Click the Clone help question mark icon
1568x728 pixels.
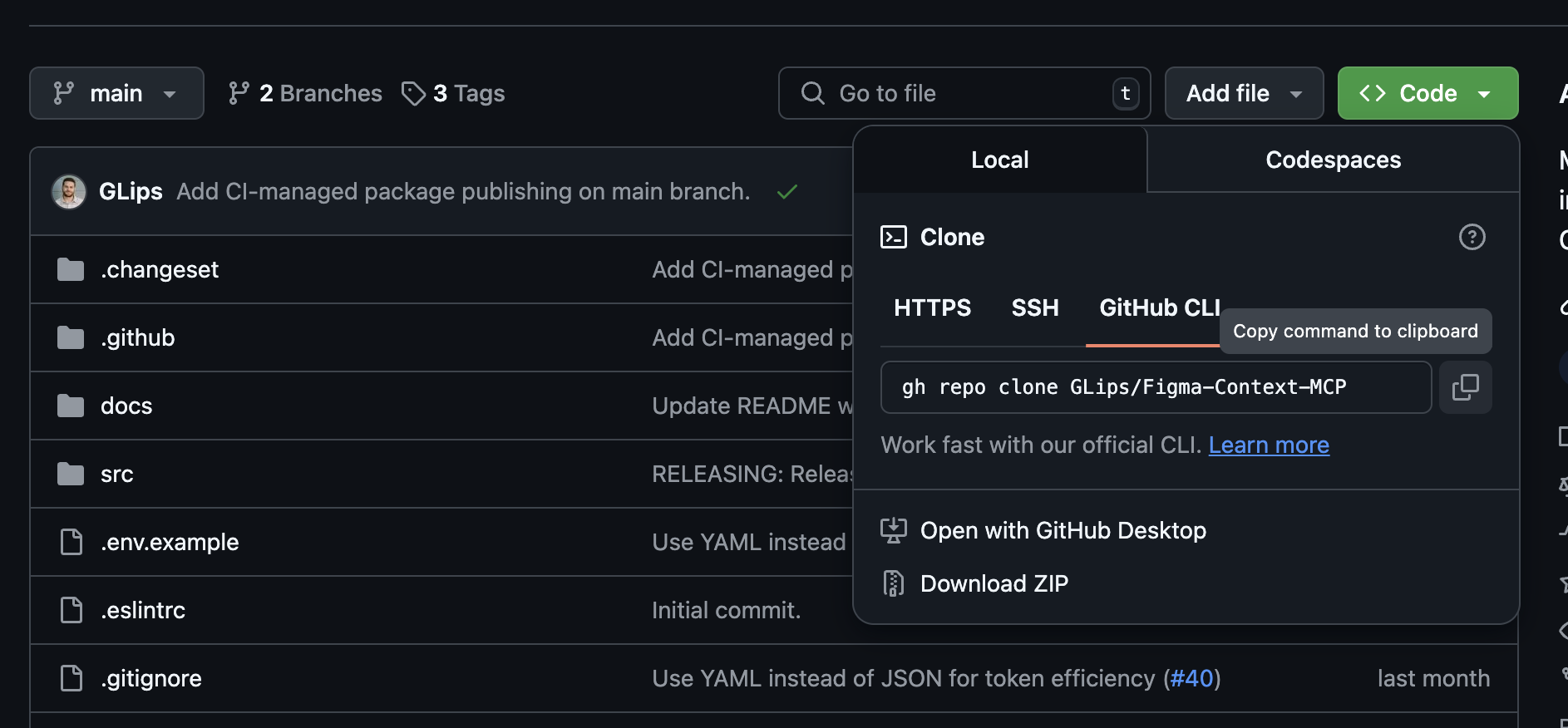1472,237
